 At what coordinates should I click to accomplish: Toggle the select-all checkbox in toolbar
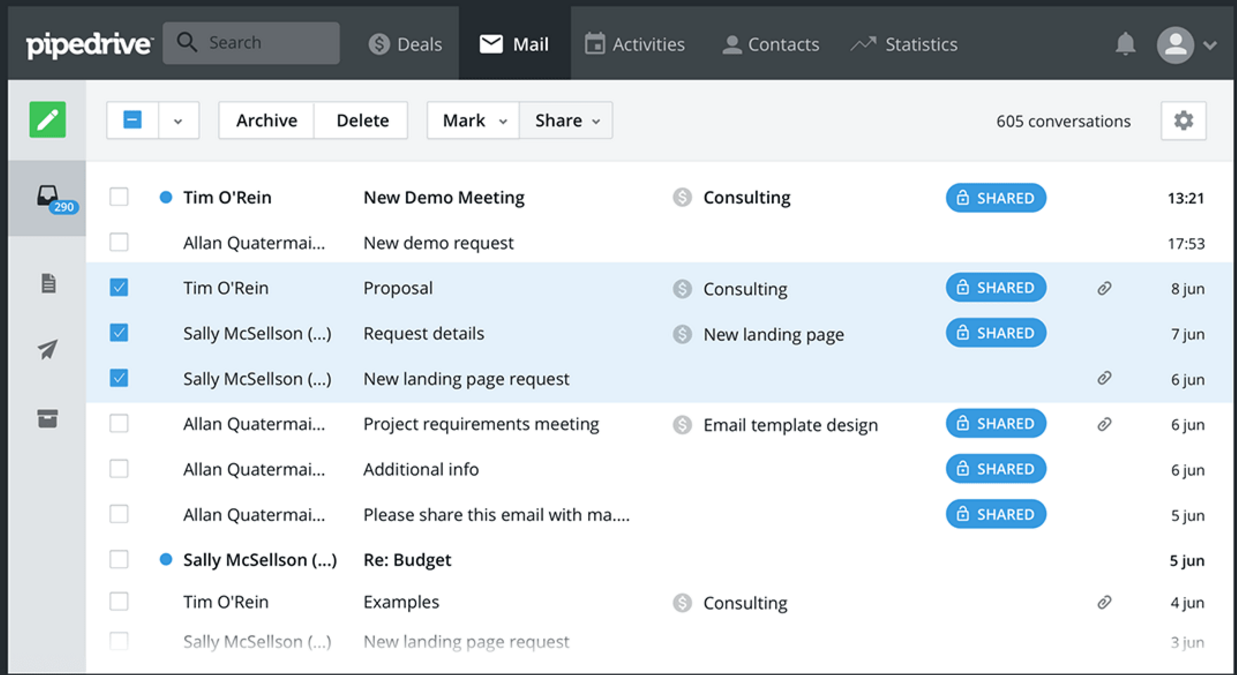tap(132, 120)
